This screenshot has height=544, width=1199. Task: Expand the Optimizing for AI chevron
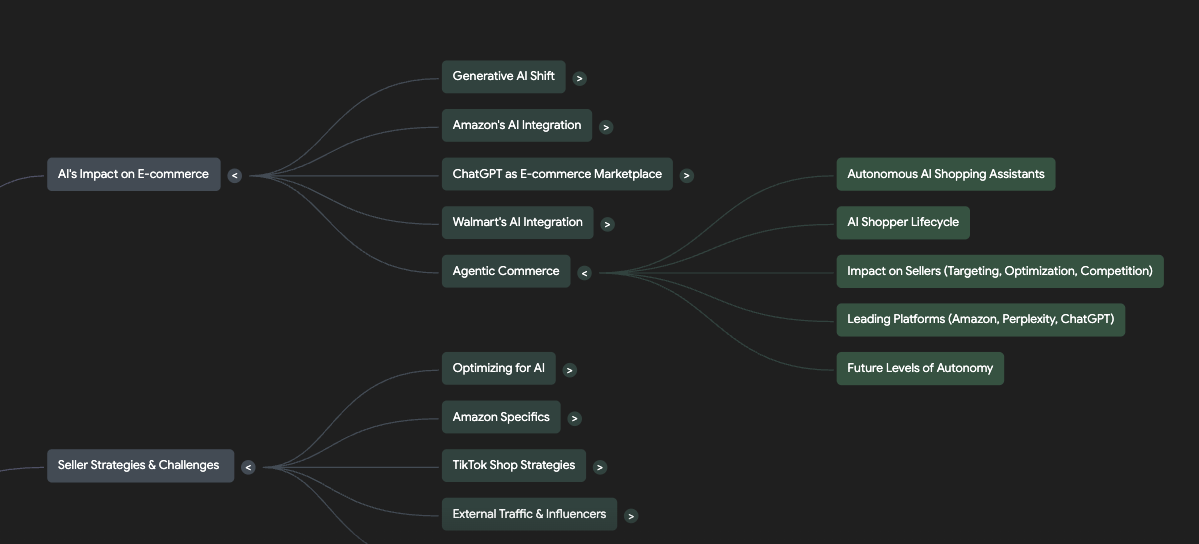[x=569, y=370]
